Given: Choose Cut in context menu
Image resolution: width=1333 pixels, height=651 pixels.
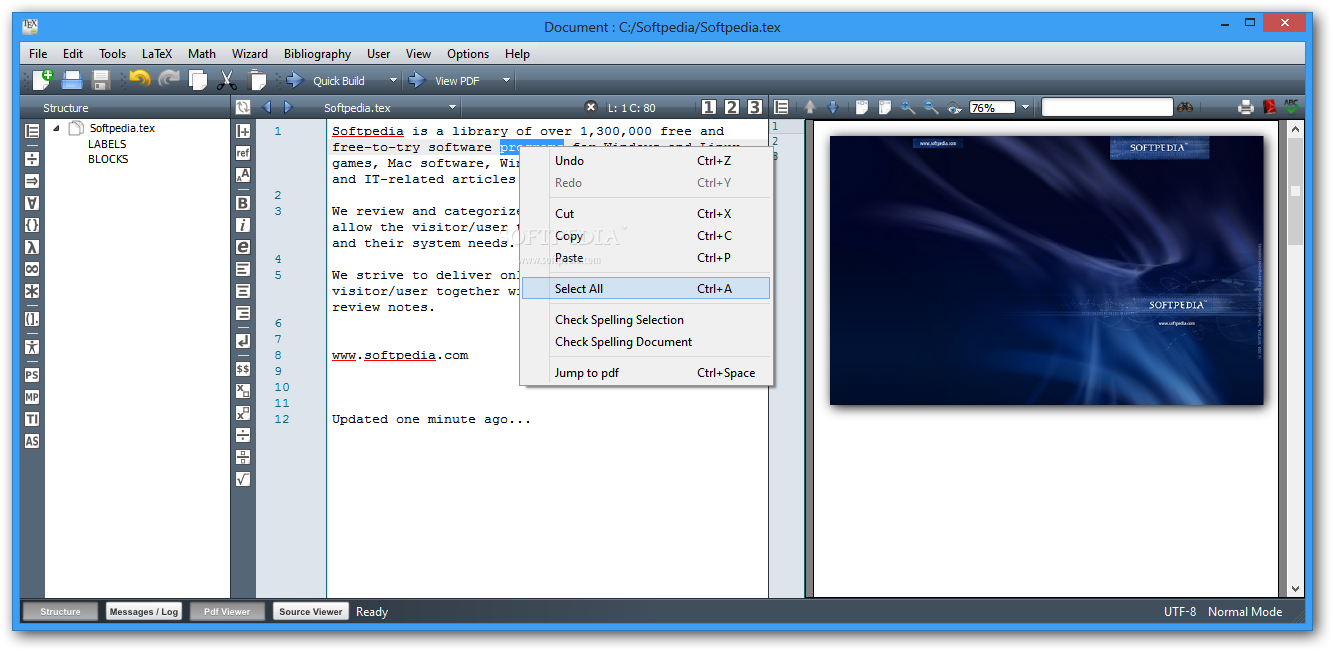Looking at the screenshot, I should 645,213.
